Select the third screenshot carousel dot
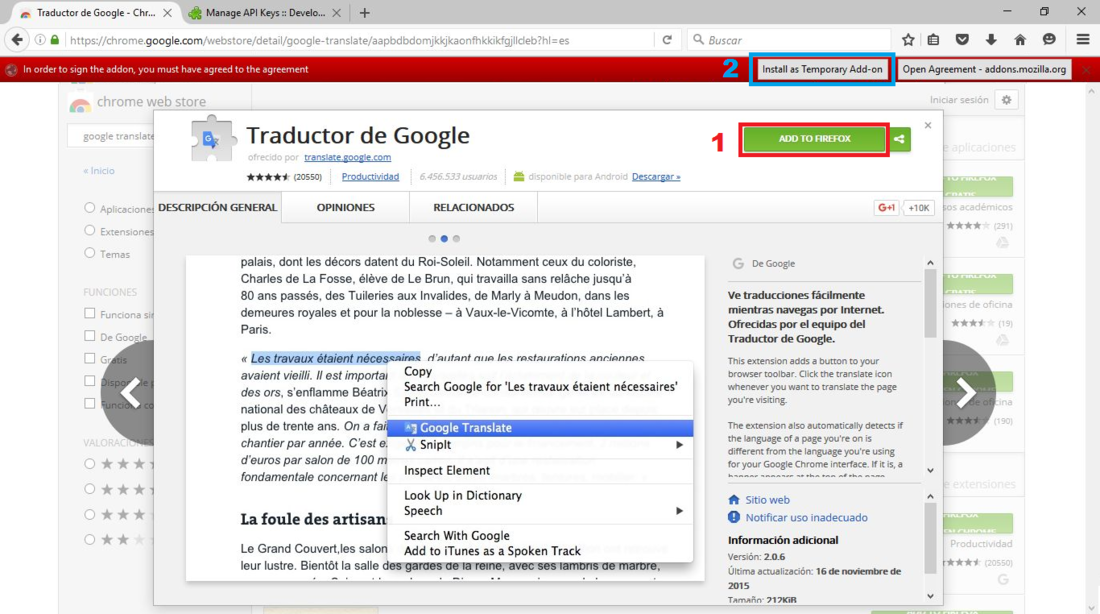1100x614 pixels. 457,239
